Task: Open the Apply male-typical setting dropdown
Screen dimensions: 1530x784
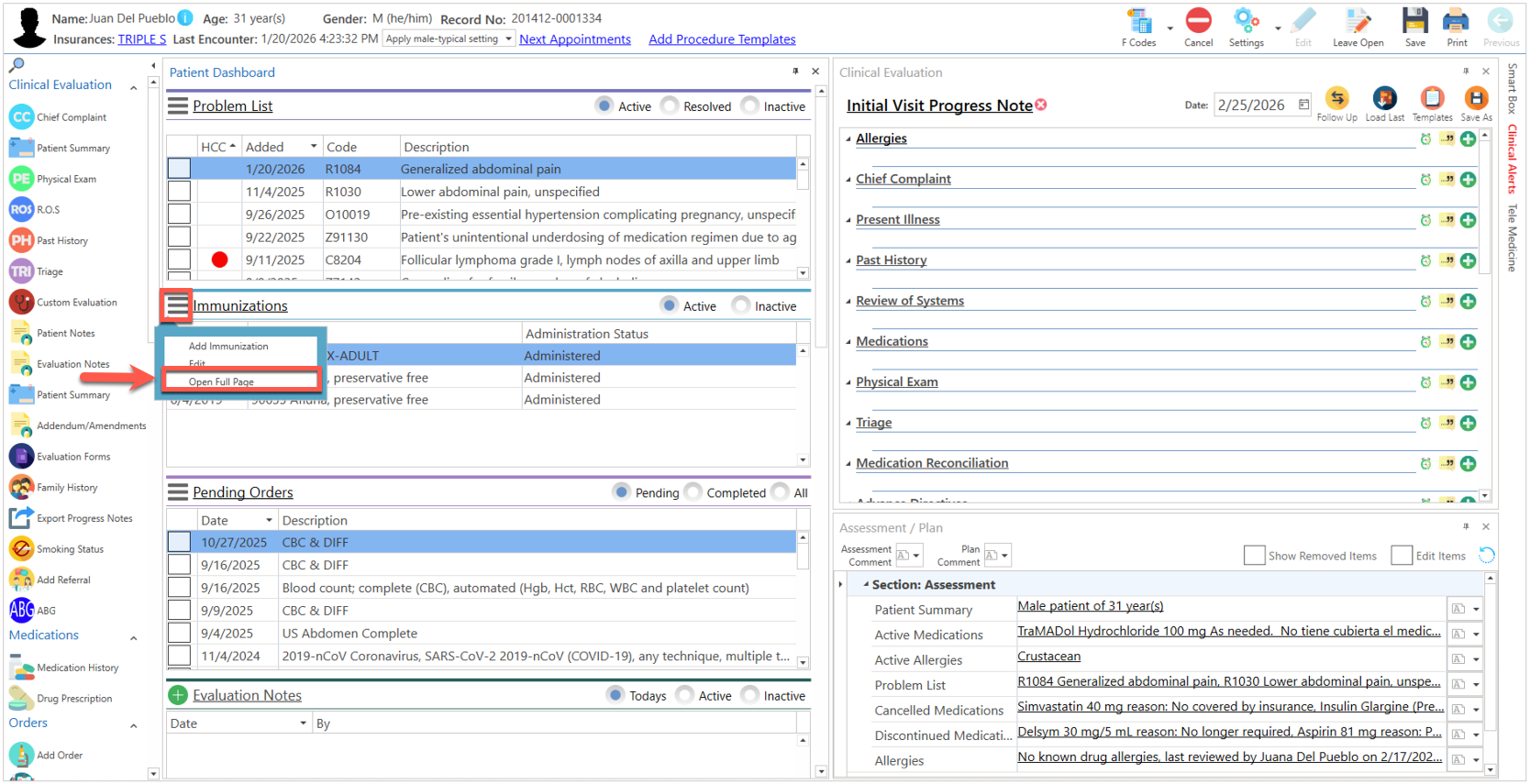Action: pyautogui.click(x=508, y=39)
